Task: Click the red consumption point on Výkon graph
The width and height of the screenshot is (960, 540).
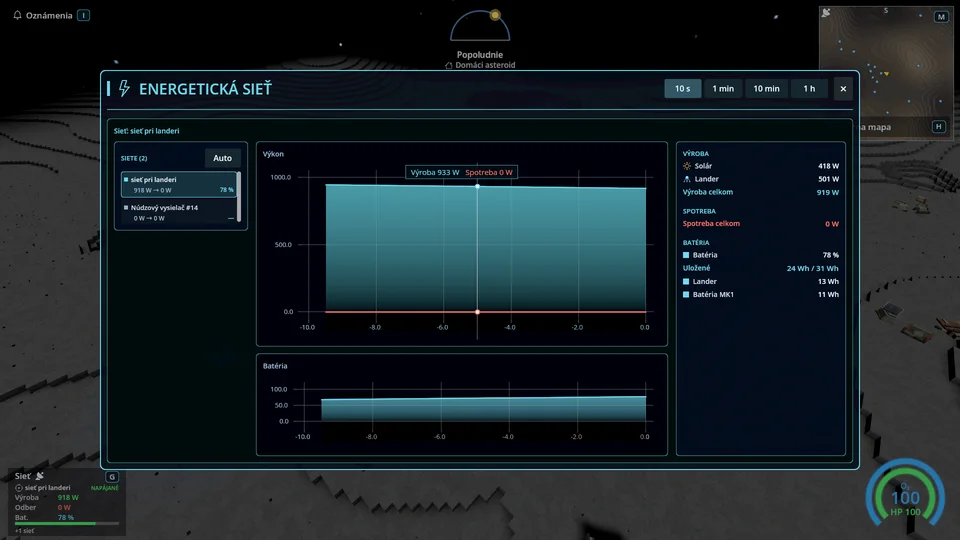Action: tap(478, 312)
